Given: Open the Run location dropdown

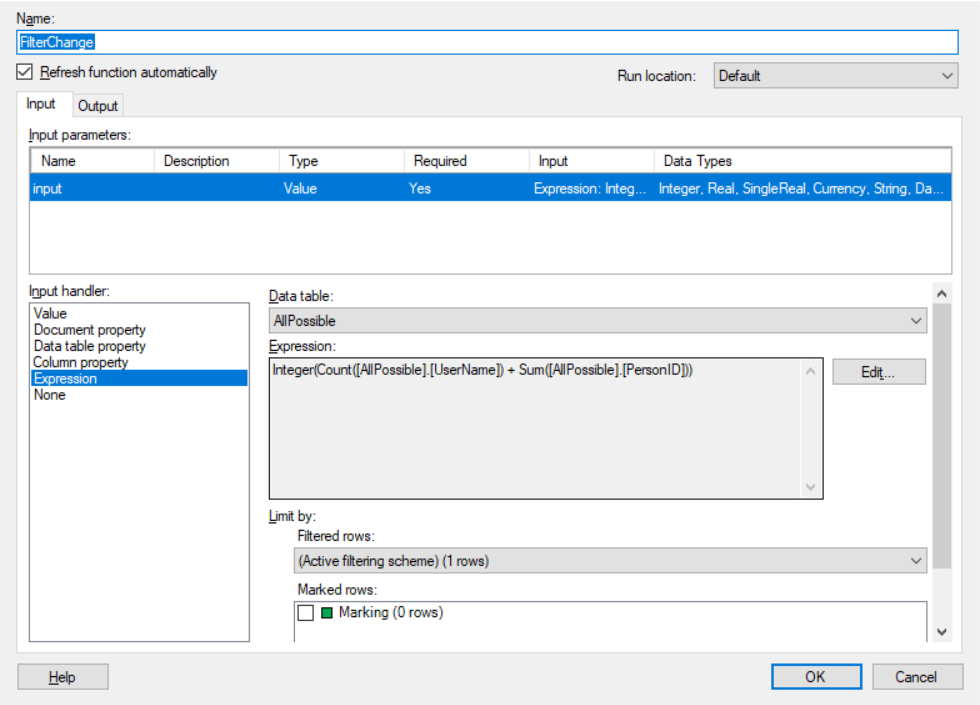Looking at the screenshot, I should tap(836, 76).
